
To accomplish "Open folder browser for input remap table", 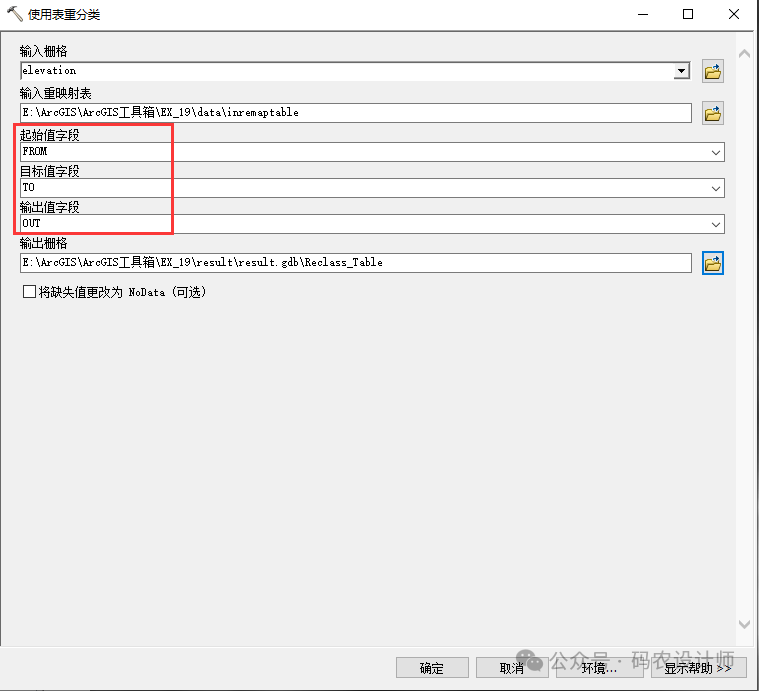I will (712, 113).
